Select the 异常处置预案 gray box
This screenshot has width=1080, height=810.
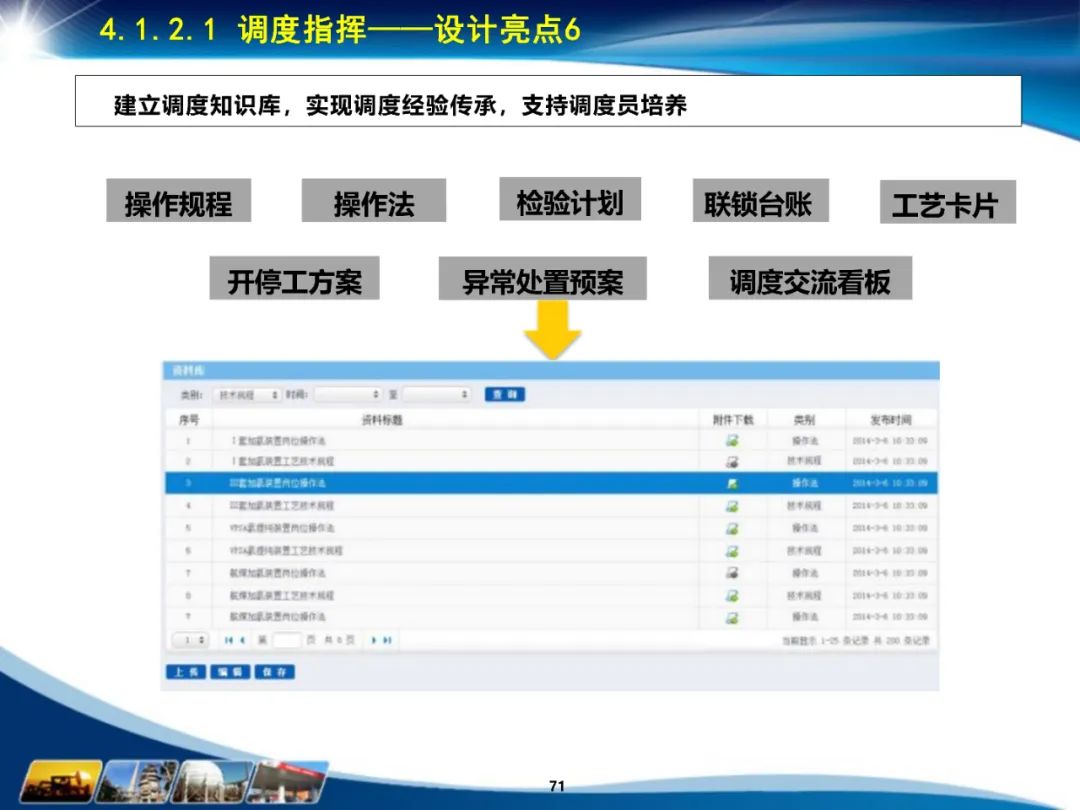pyautogui.click(x=543, y=278)
